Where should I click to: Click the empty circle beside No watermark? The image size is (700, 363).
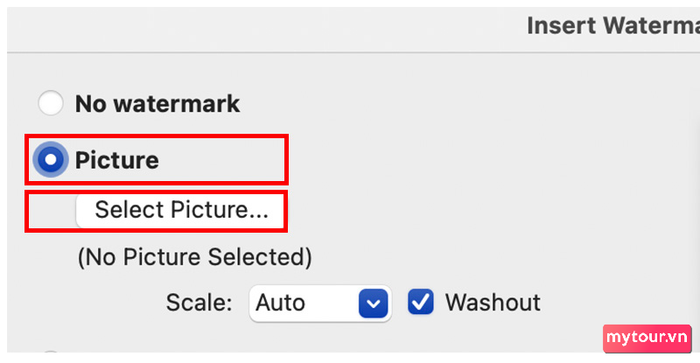tap(50, 103)
